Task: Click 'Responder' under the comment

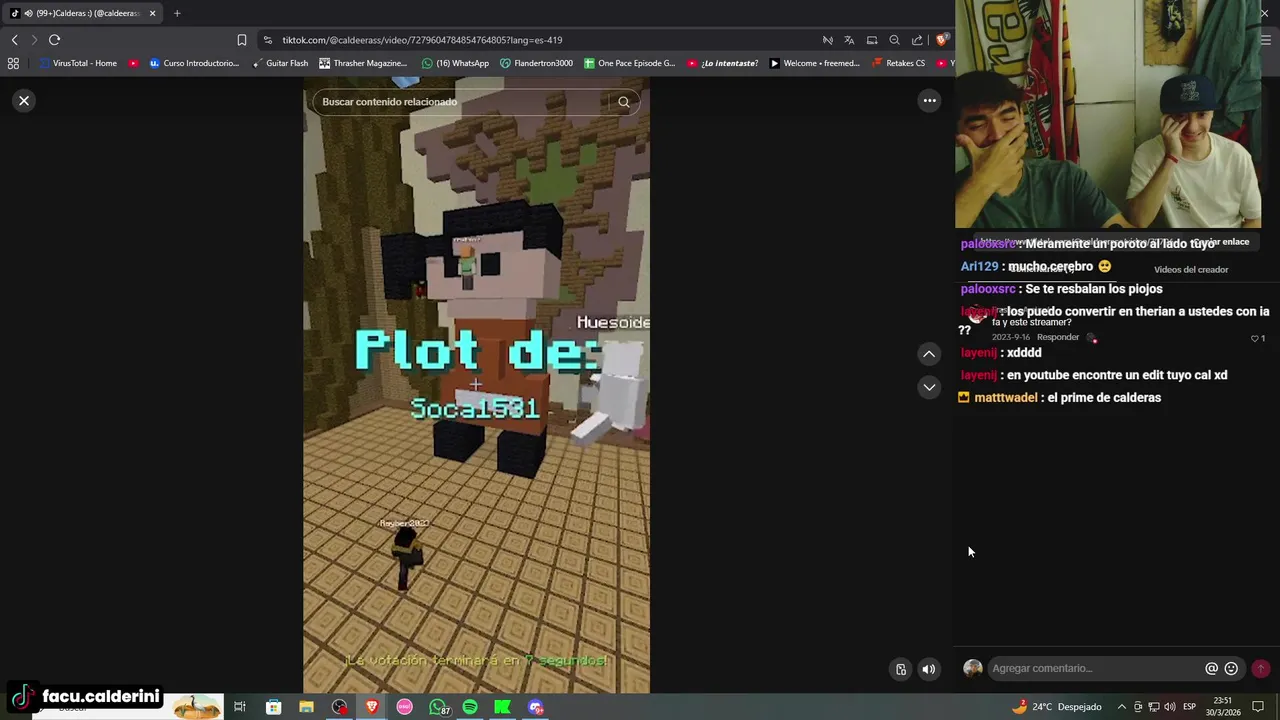Action: click(1058, 337)
